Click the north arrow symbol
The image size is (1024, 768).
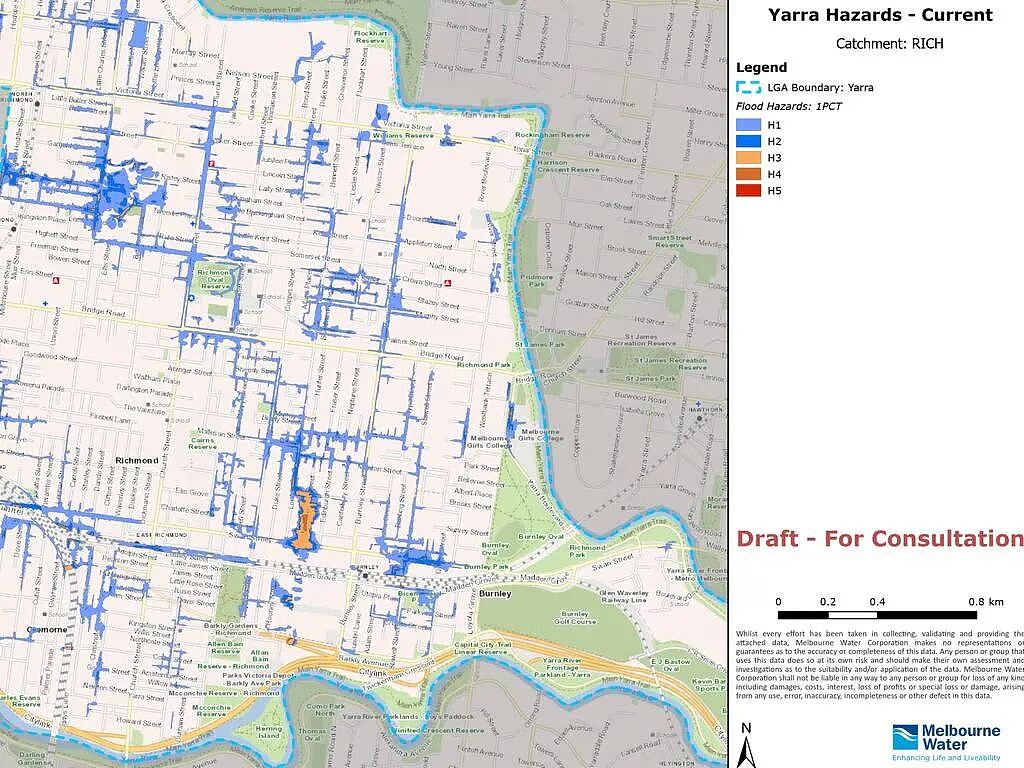pos(746,744)
